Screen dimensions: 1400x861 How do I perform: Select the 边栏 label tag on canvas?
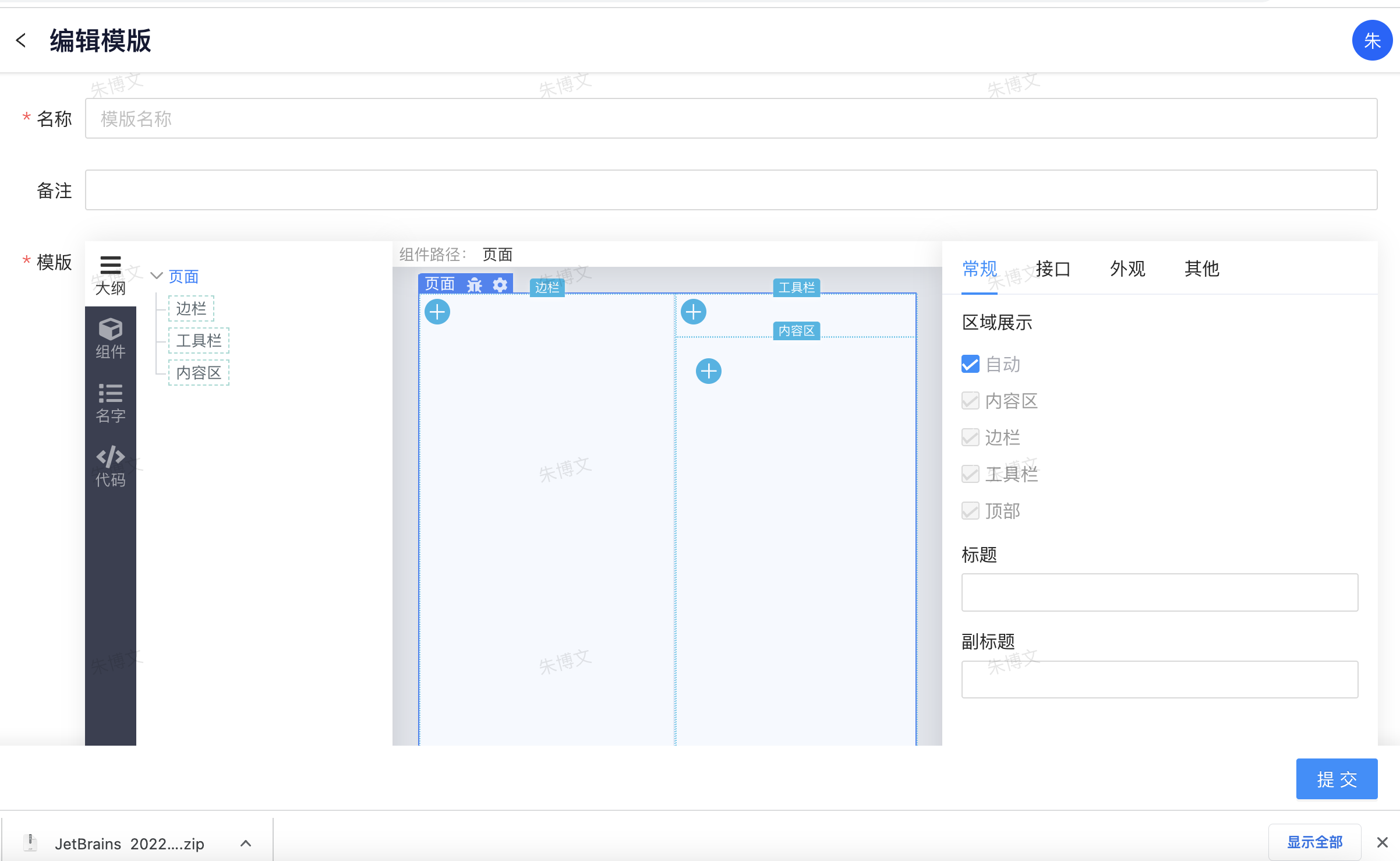[x=547, y=287]
